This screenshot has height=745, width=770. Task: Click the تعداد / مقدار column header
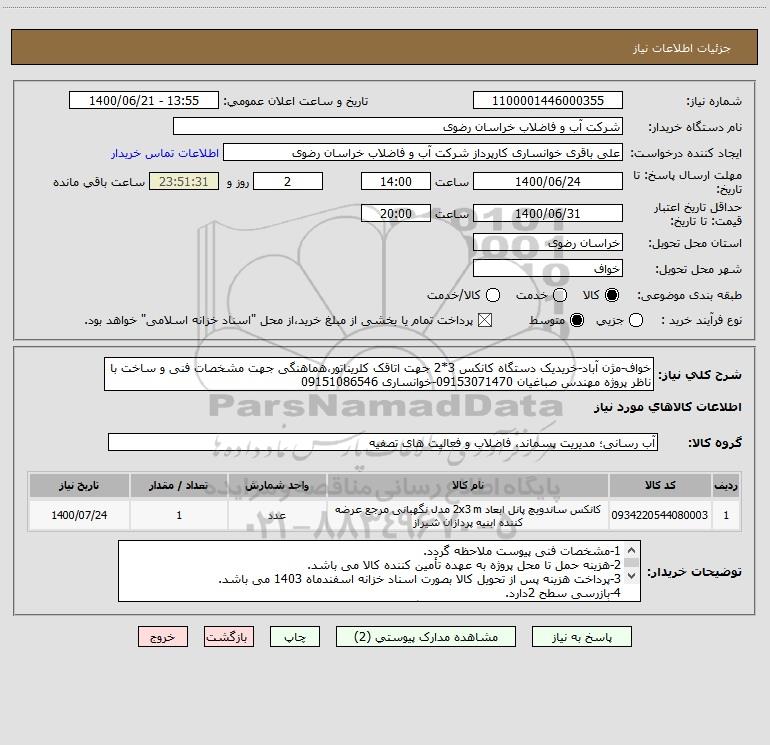[179, 485]
